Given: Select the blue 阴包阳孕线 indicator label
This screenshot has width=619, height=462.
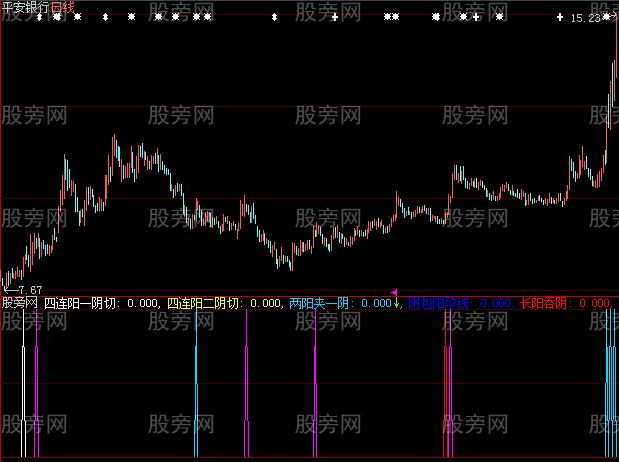Looking at the screenshot, I should coord(438,303).
